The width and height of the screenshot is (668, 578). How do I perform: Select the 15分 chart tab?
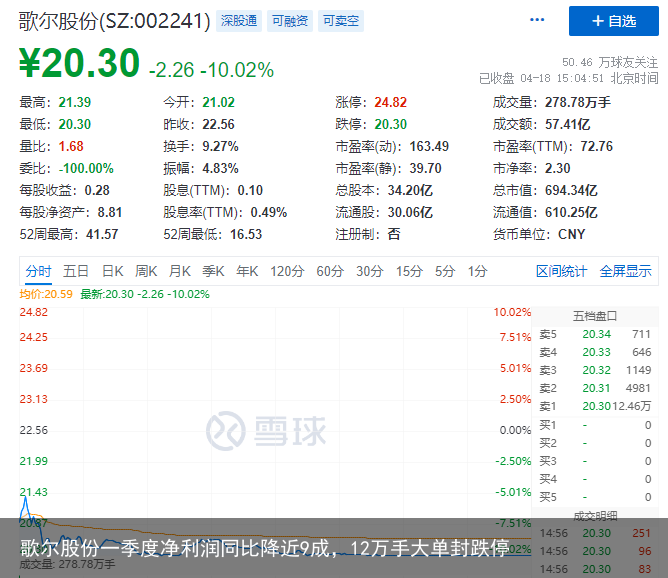coord(409,271)
